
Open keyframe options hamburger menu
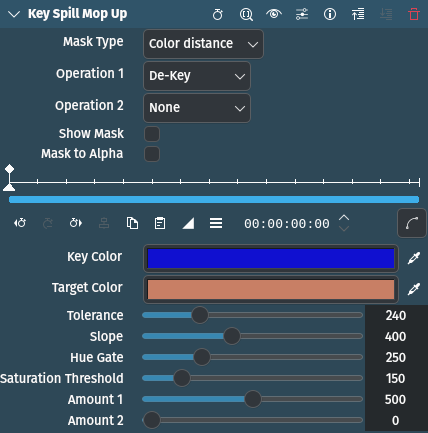[216, 223]
